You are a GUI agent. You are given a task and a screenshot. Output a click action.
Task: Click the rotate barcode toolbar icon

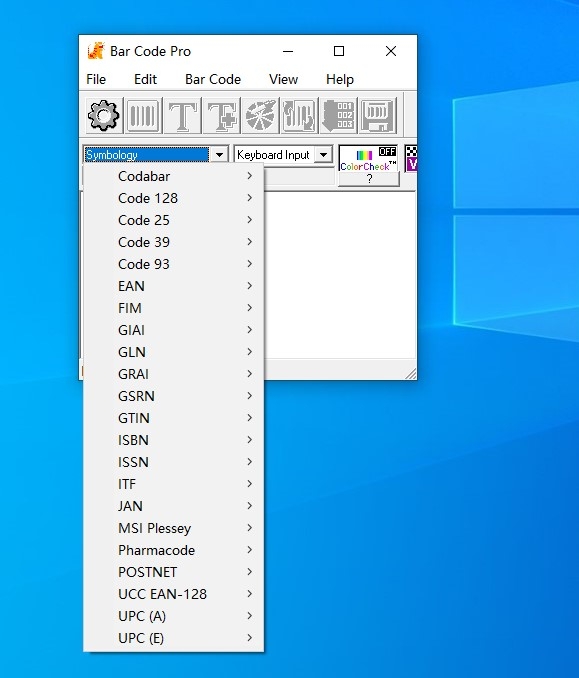click(x=299, y=115)
